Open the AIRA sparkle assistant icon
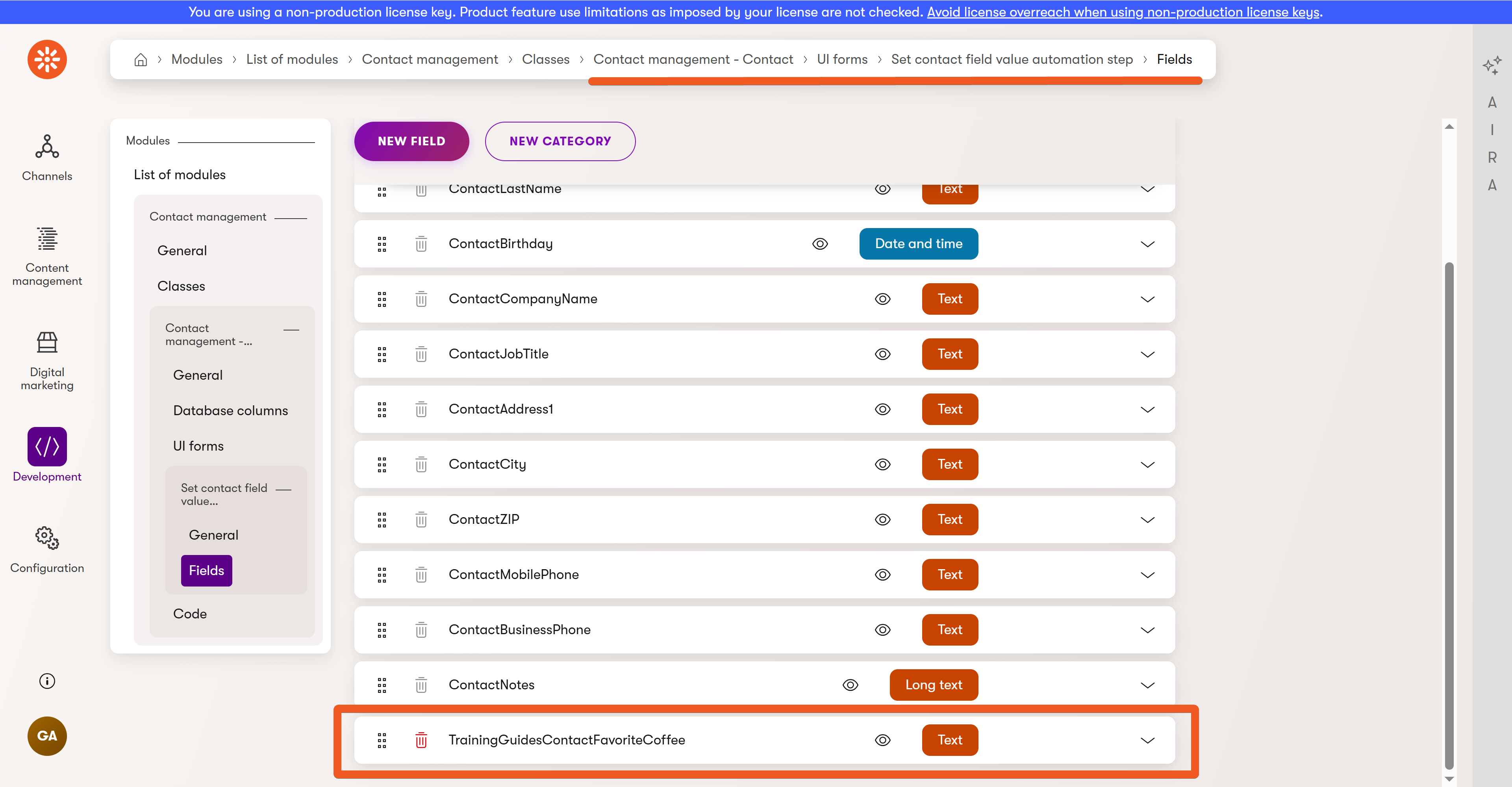Screen dimensions: 1512x787 coord(1492,65)
